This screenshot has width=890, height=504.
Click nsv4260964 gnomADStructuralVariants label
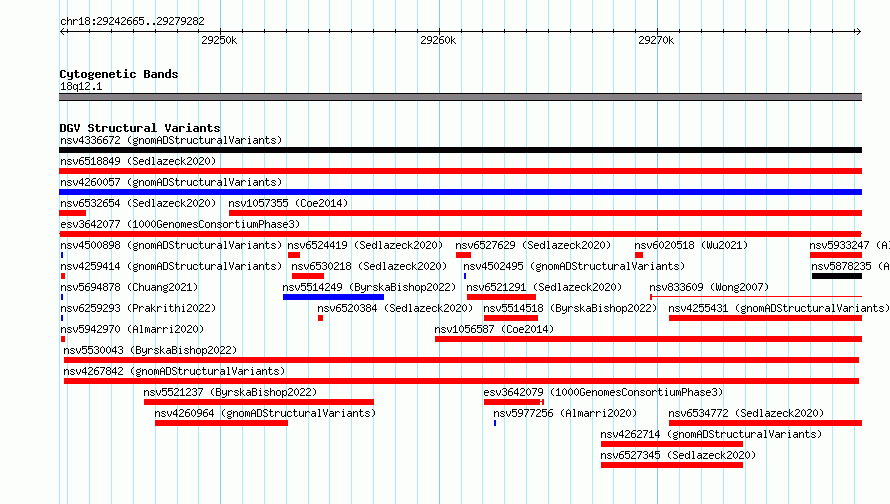pyautogui.click(x=265, y=413)
